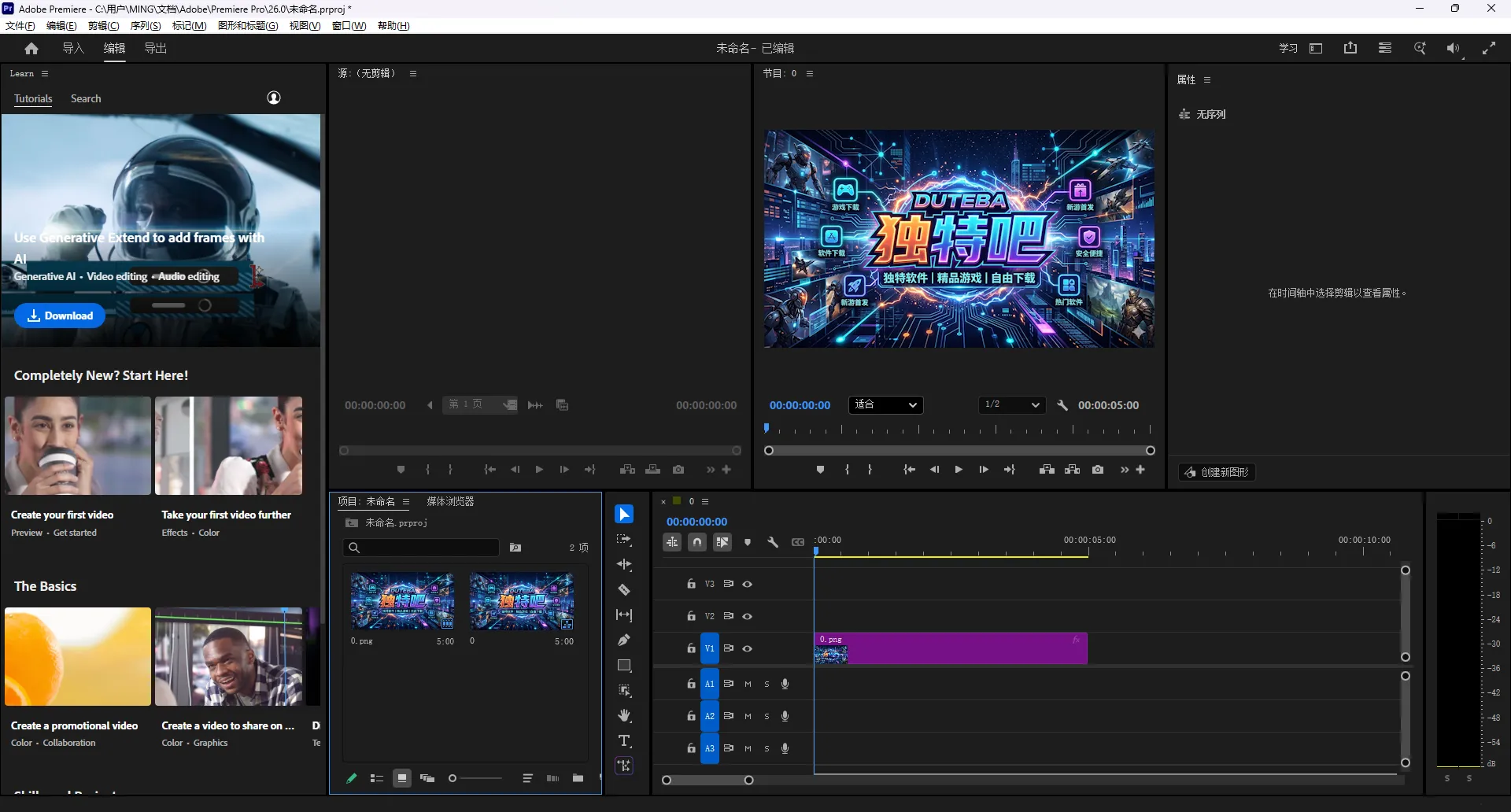Click the Home icon in header
This screenshot has height=812, width=1511.
[x=31, y=49]
